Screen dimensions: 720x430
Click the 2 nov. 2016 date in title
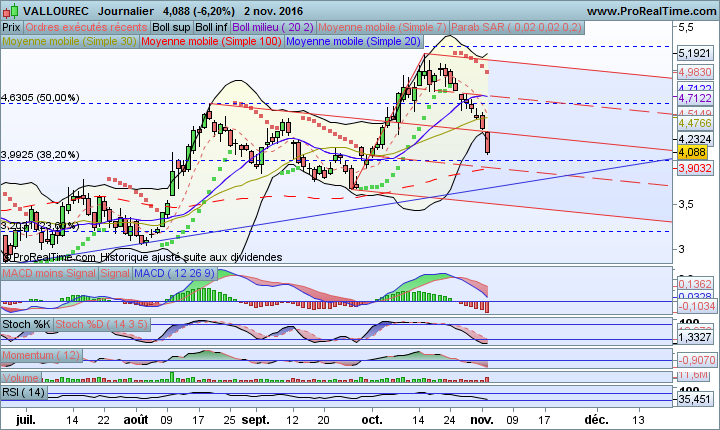(274, 11)
